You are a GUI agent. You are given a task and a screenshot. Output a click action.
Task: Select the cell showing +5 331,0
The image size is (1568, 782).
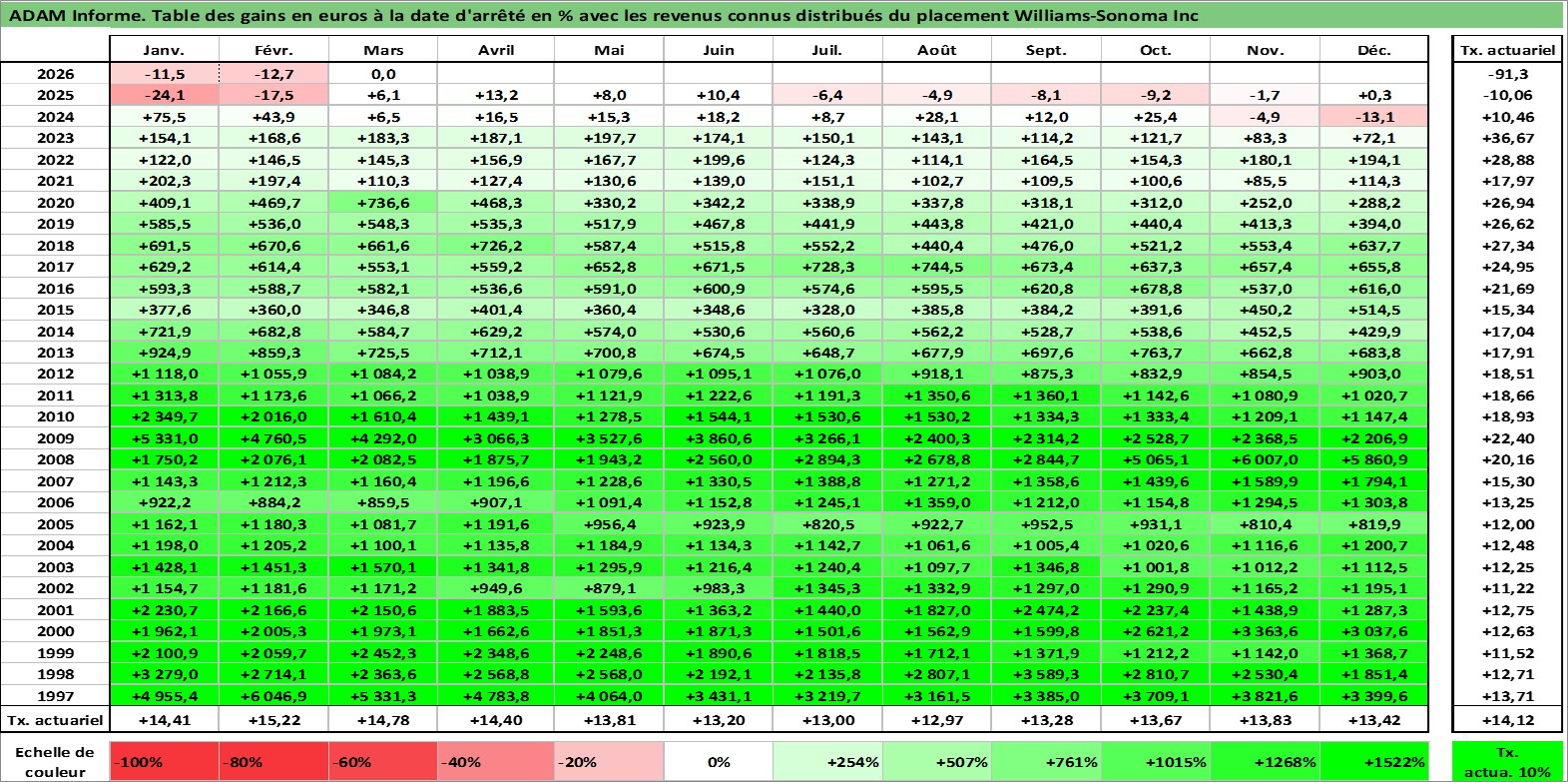click(165, 438)
